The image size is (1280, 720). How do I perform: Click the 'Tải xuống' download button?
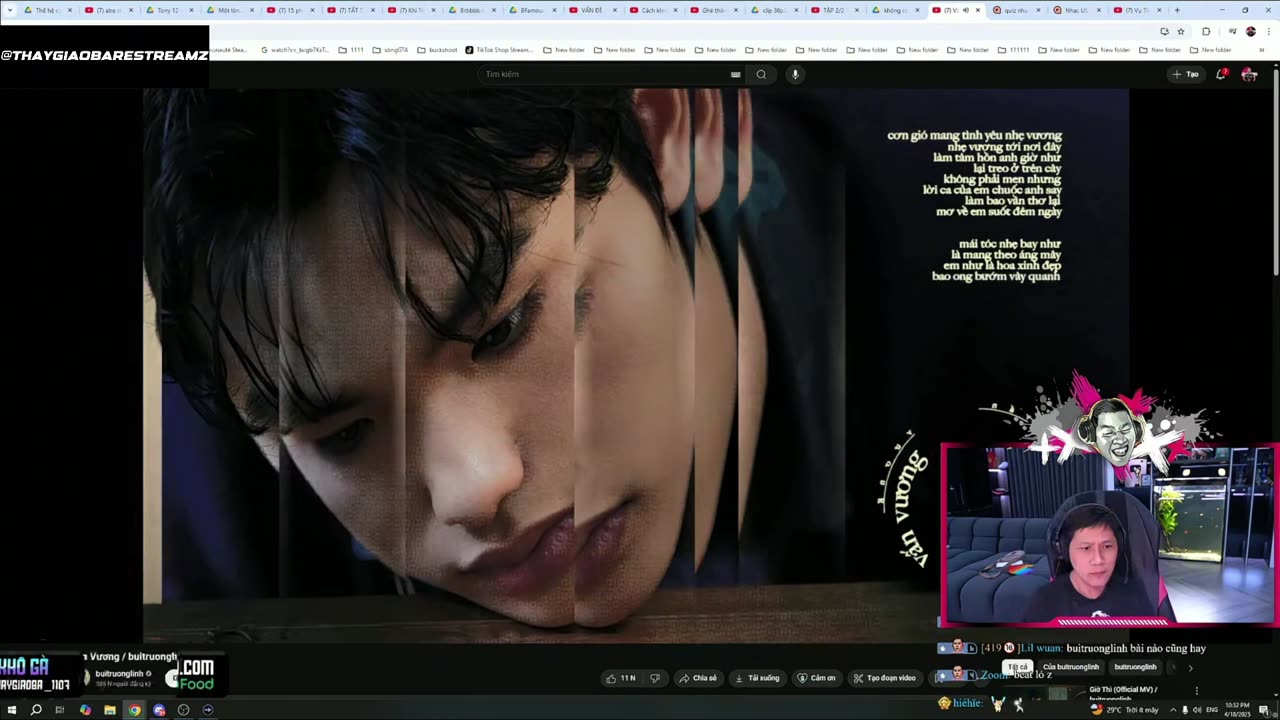click(757, 678)
